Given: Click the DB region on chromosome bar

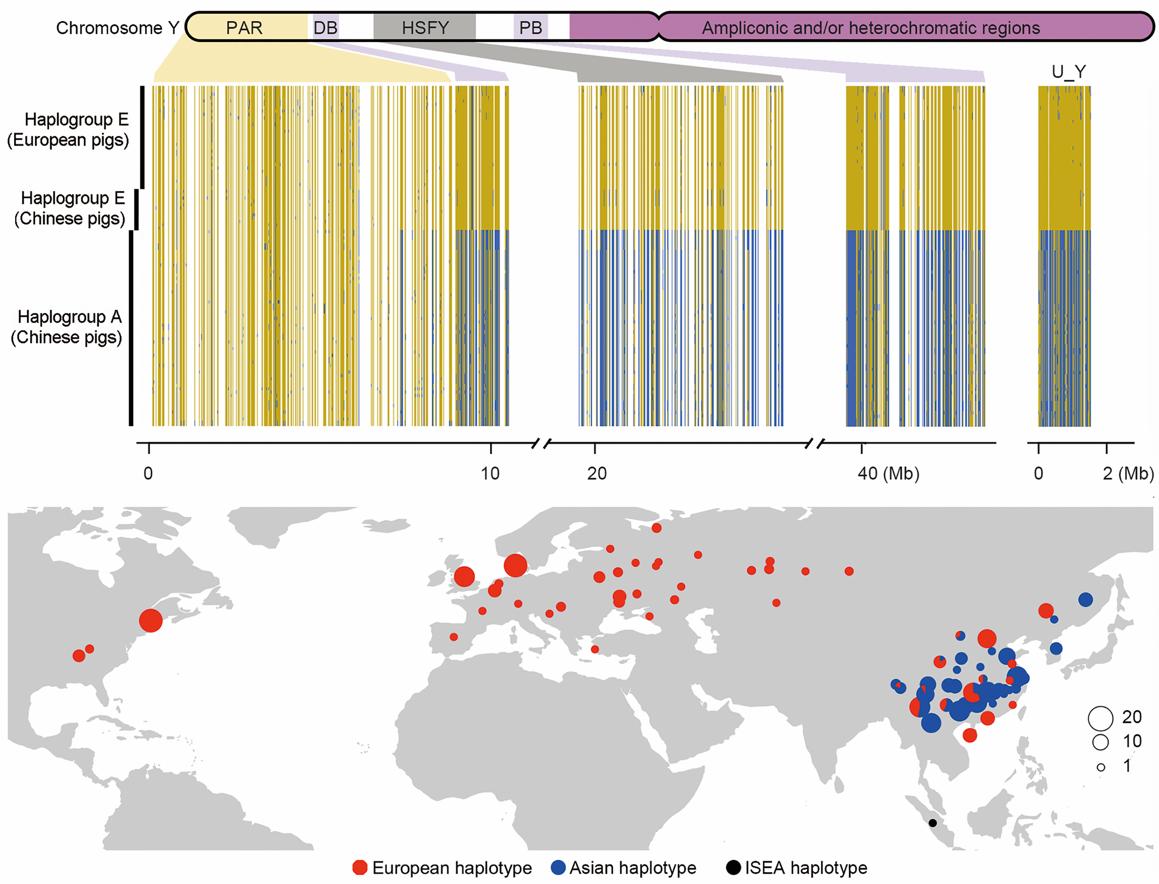Looking at the screenshot, I should point(325,27).
